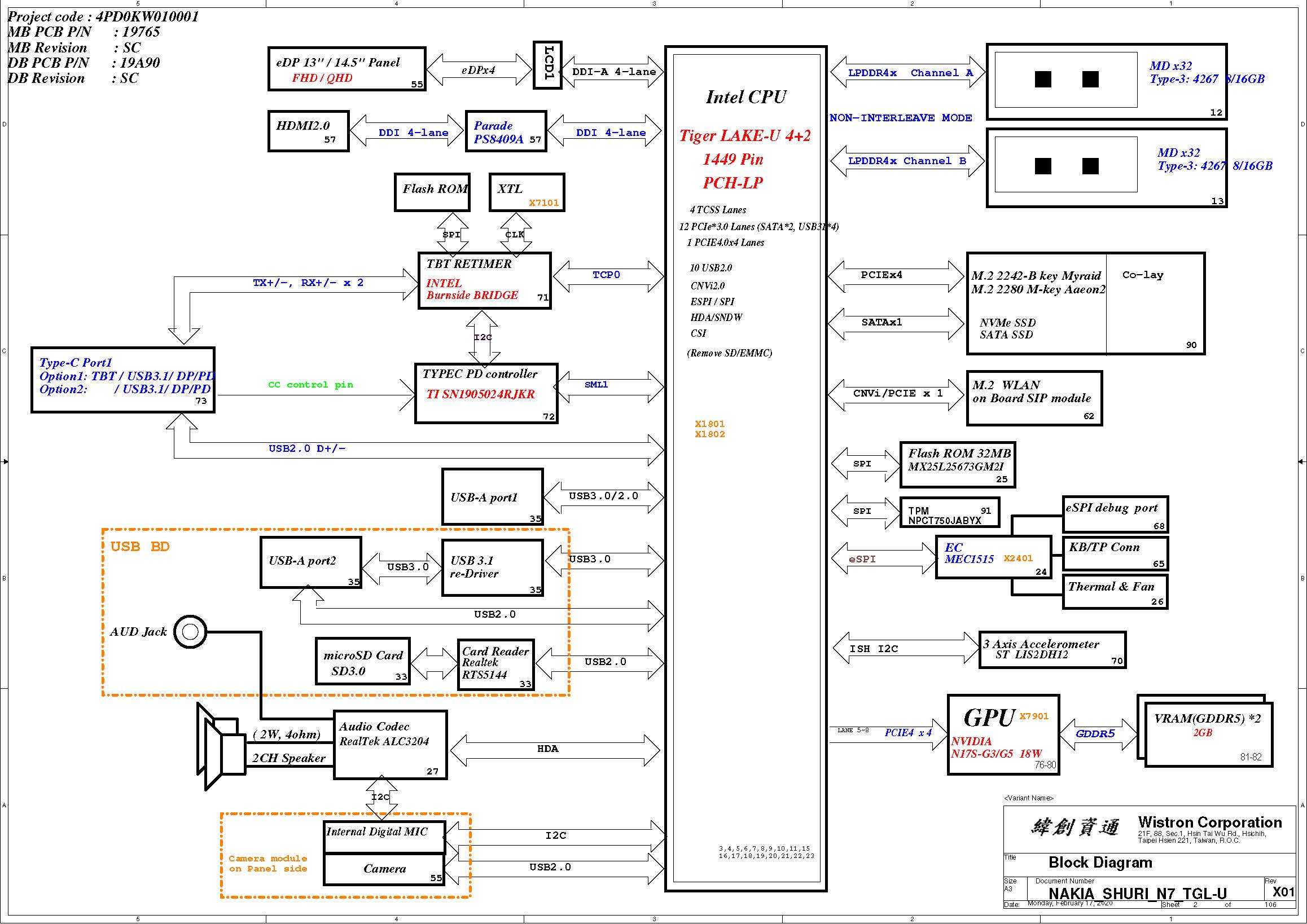
Task: Select TYPEC PD controller block
Action: 486,393
